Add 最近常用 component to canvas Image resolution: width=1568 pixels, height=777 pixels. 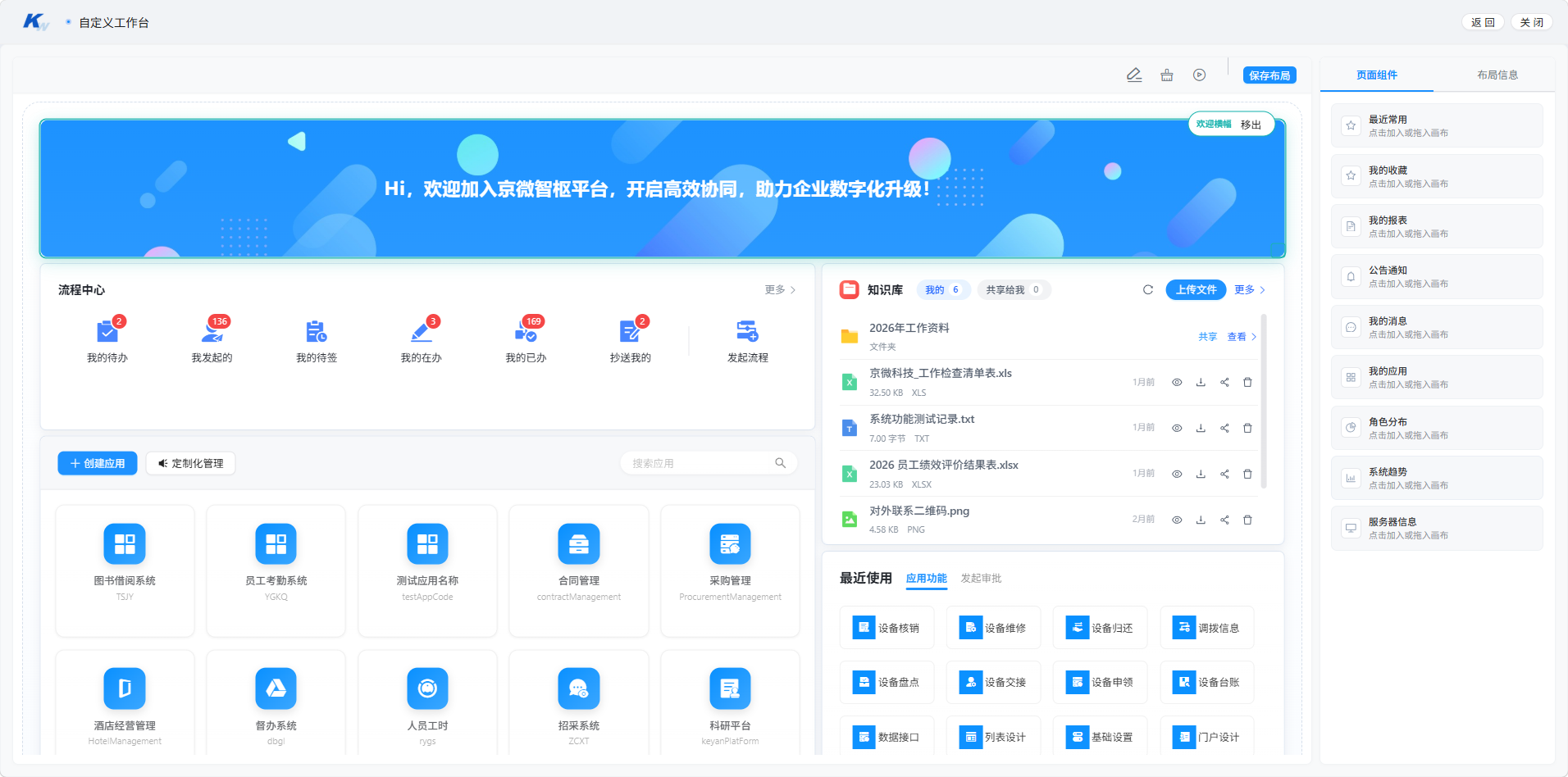pos(1437,125)
